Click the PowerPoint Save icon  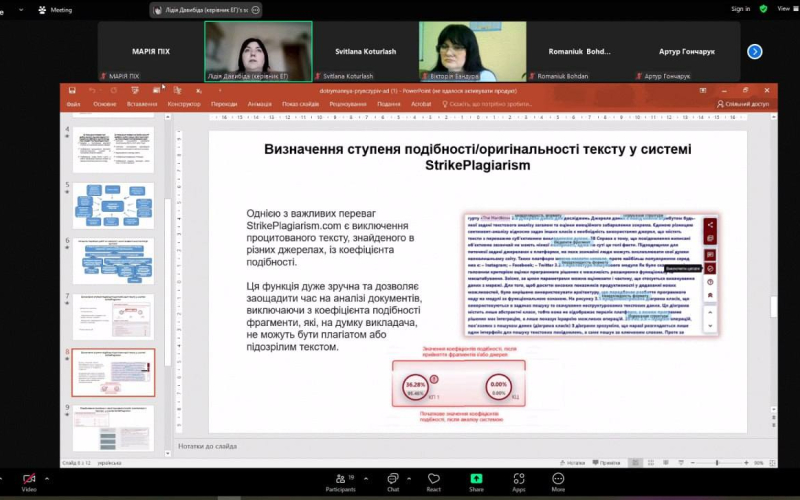[72, 90]
